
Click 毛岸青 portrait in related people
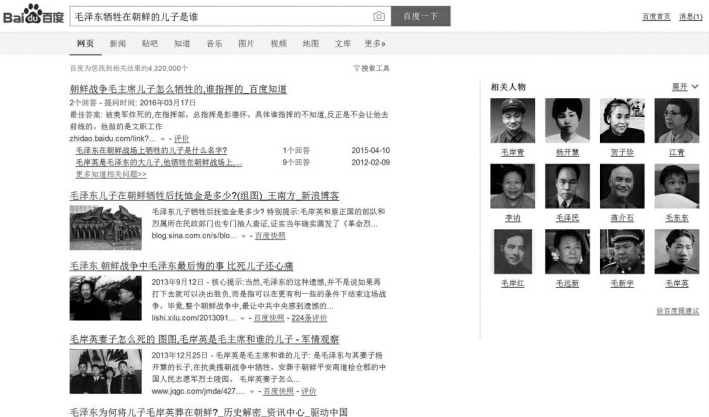[x=512, y=121]
